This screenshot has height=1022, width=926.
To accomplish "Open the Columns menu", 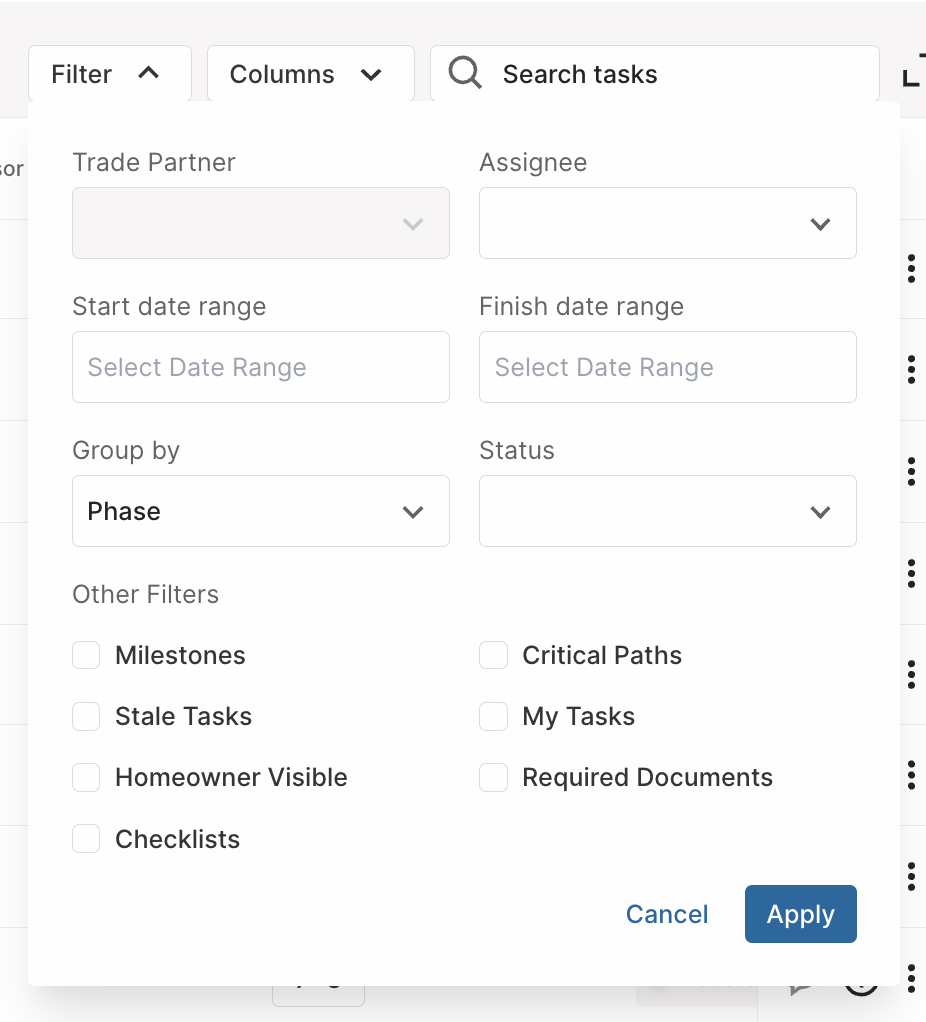I will point(311,74).
